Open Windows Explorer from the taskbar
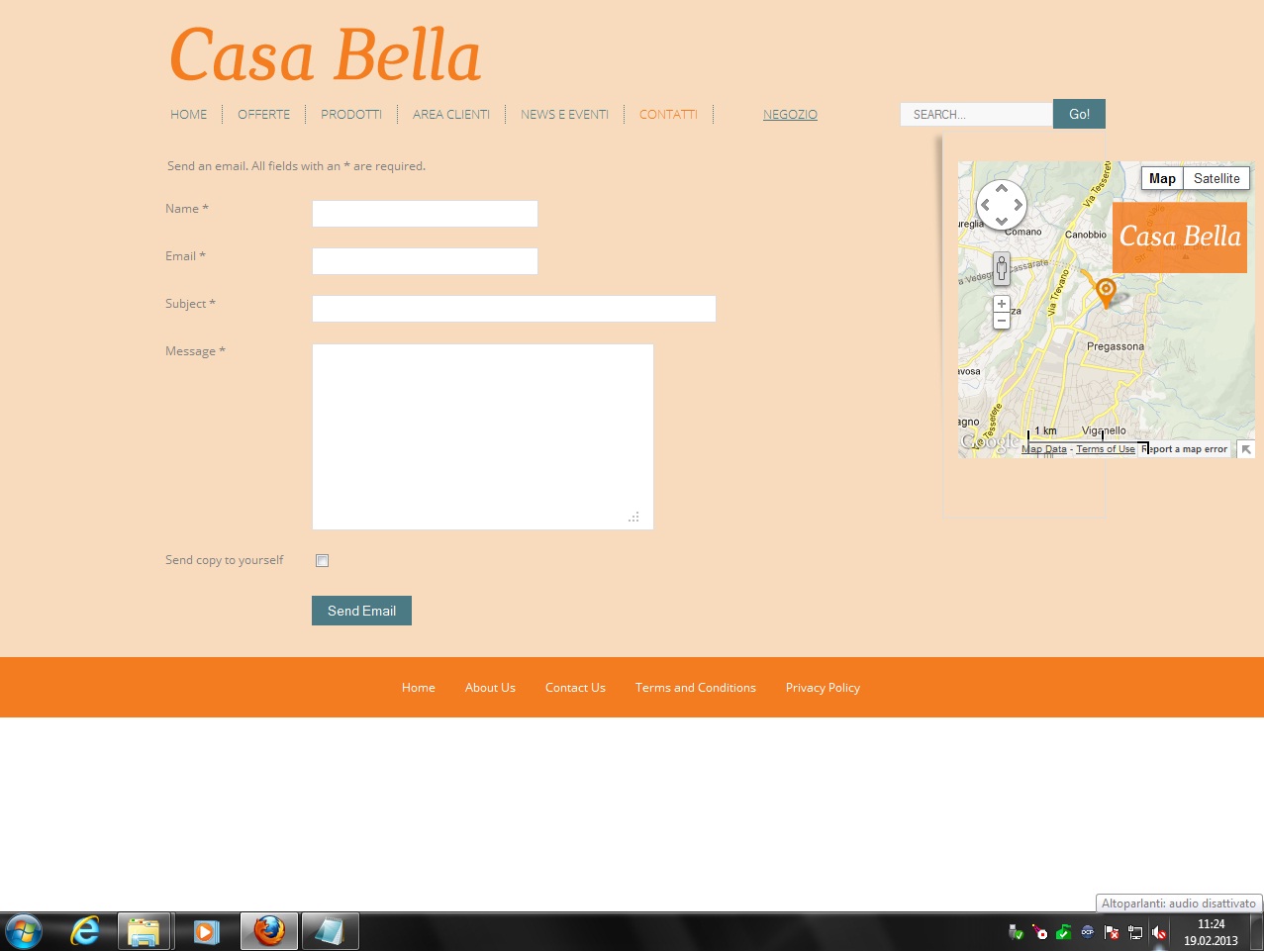Image resolution: width=1264 pixels, height=952 pixels. click(x=145, y=932)
